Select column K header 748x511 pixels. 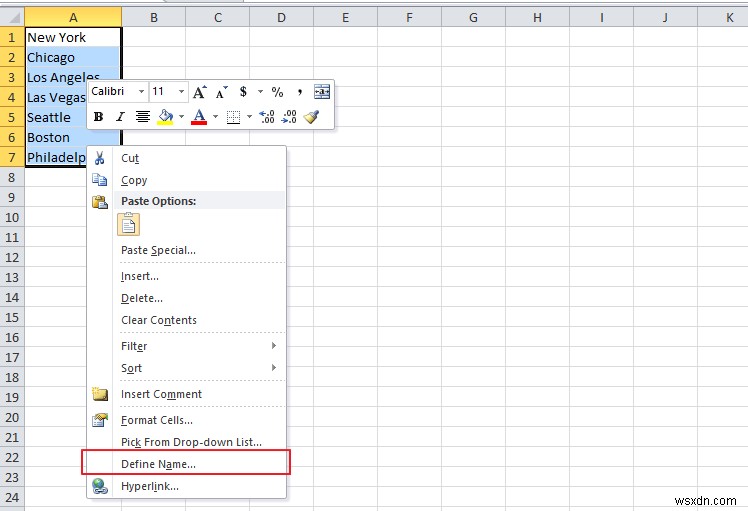coord(723,18)
